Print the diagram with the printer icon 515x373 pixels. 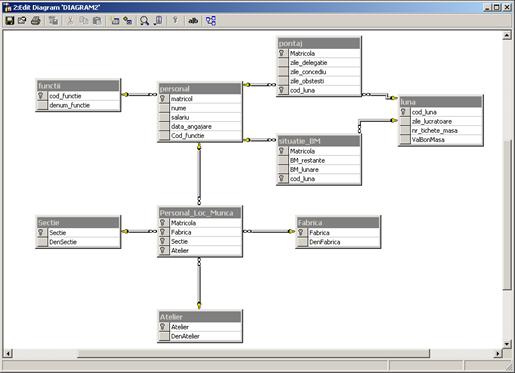(x=35, y=21)
